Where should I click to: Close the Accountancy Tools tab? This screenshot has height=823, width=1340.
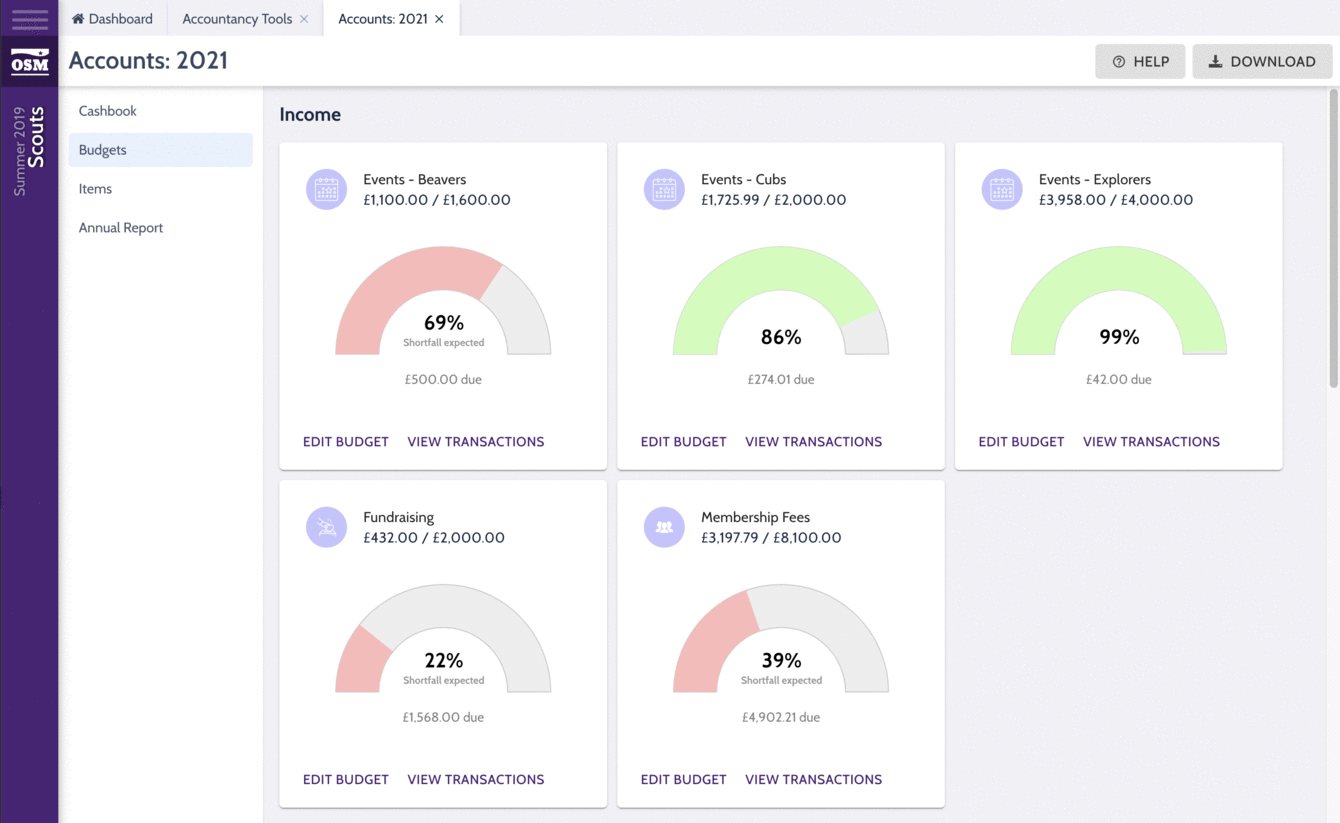tap(304, 19)
